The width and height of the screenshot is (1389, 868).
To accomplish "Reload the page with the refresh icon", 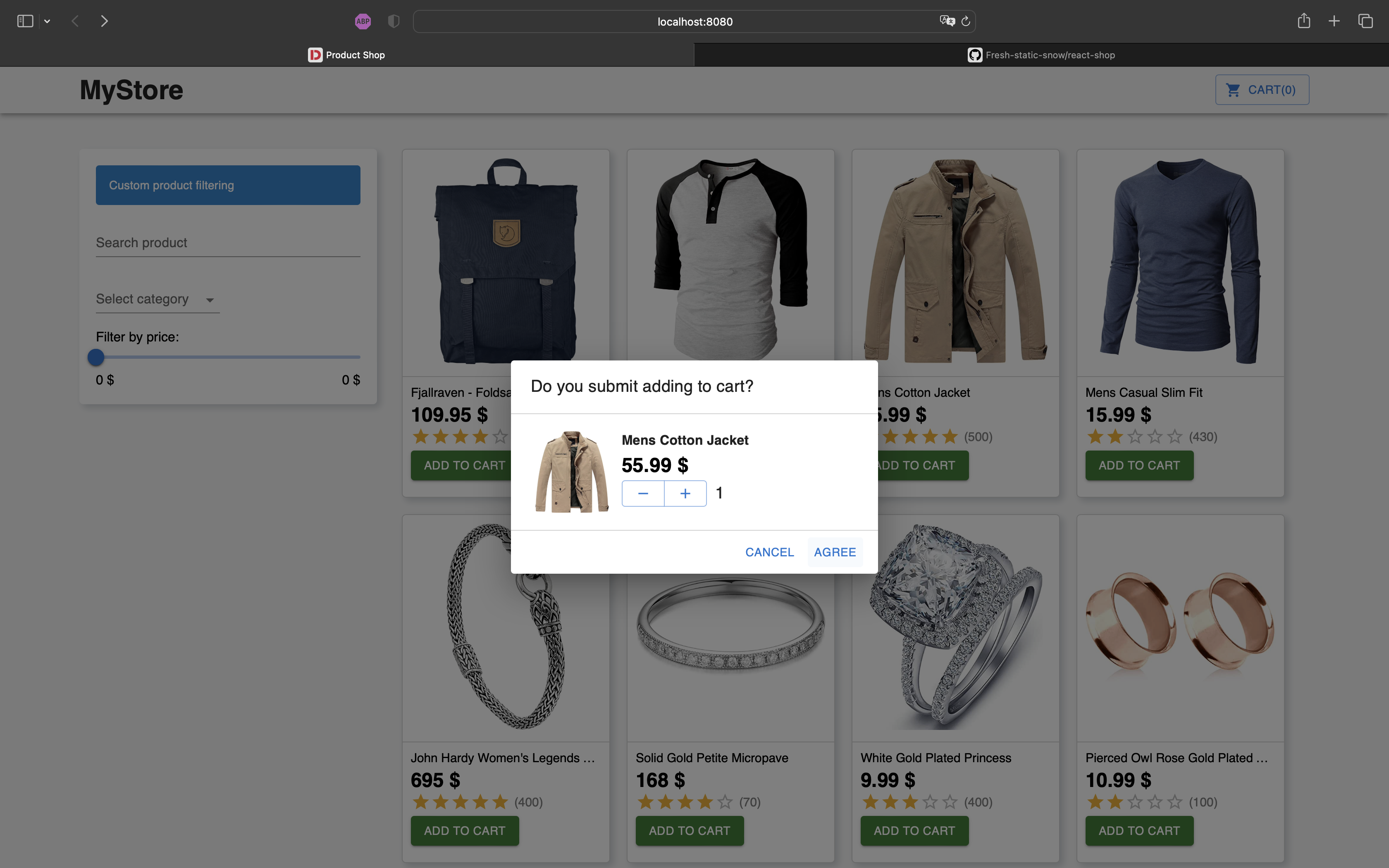I will pyautogui.click(x=966, y=21).
